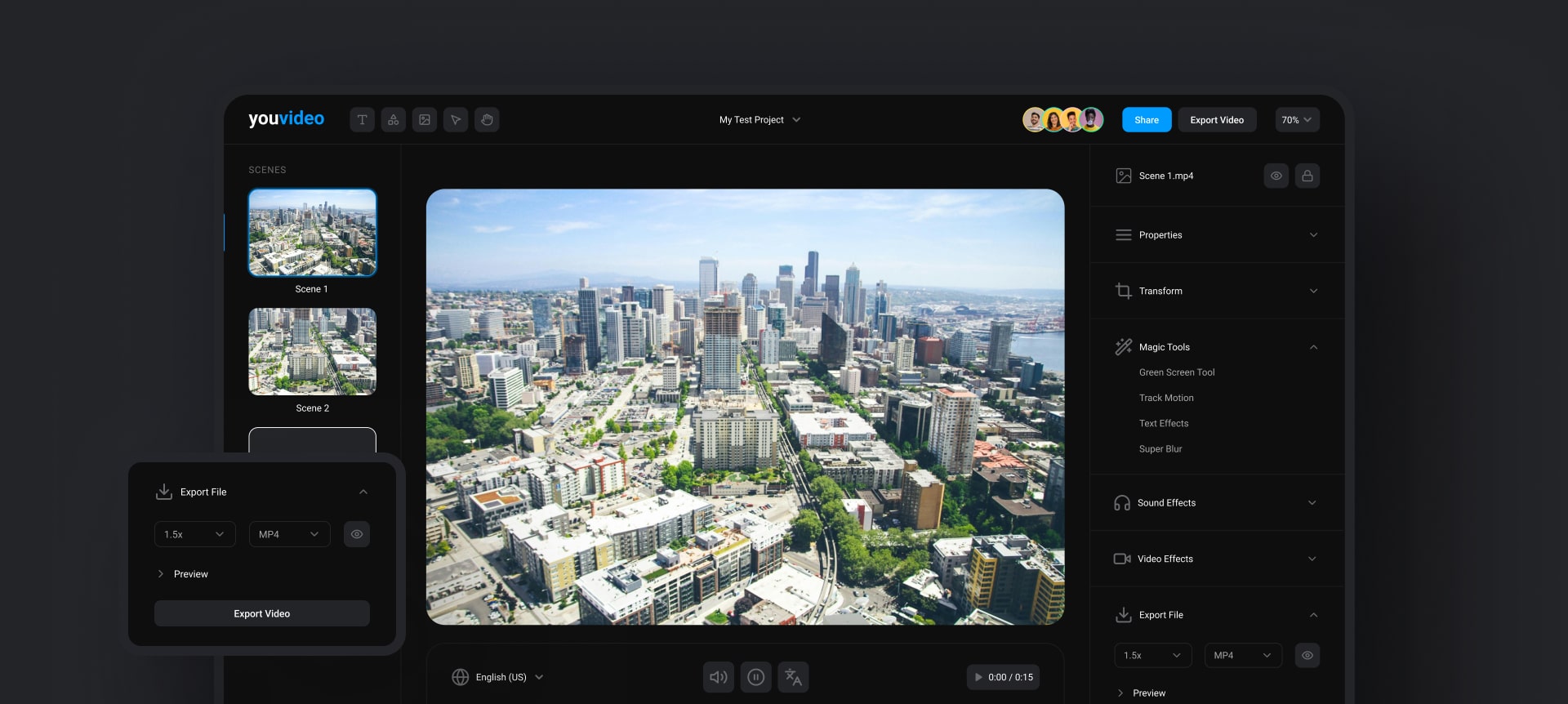Viewport: 1568px width, 704px height.
Task: Select the Text tool in top toolbar
Action: click(362, 119)
